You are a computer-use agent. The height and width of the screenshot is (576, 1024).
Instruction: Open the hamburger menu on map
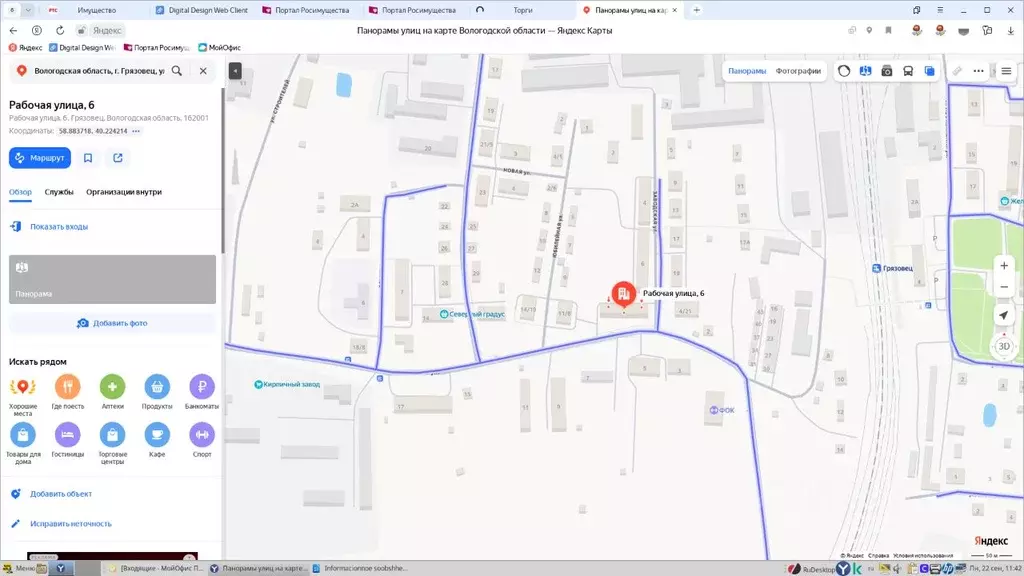1006,71
